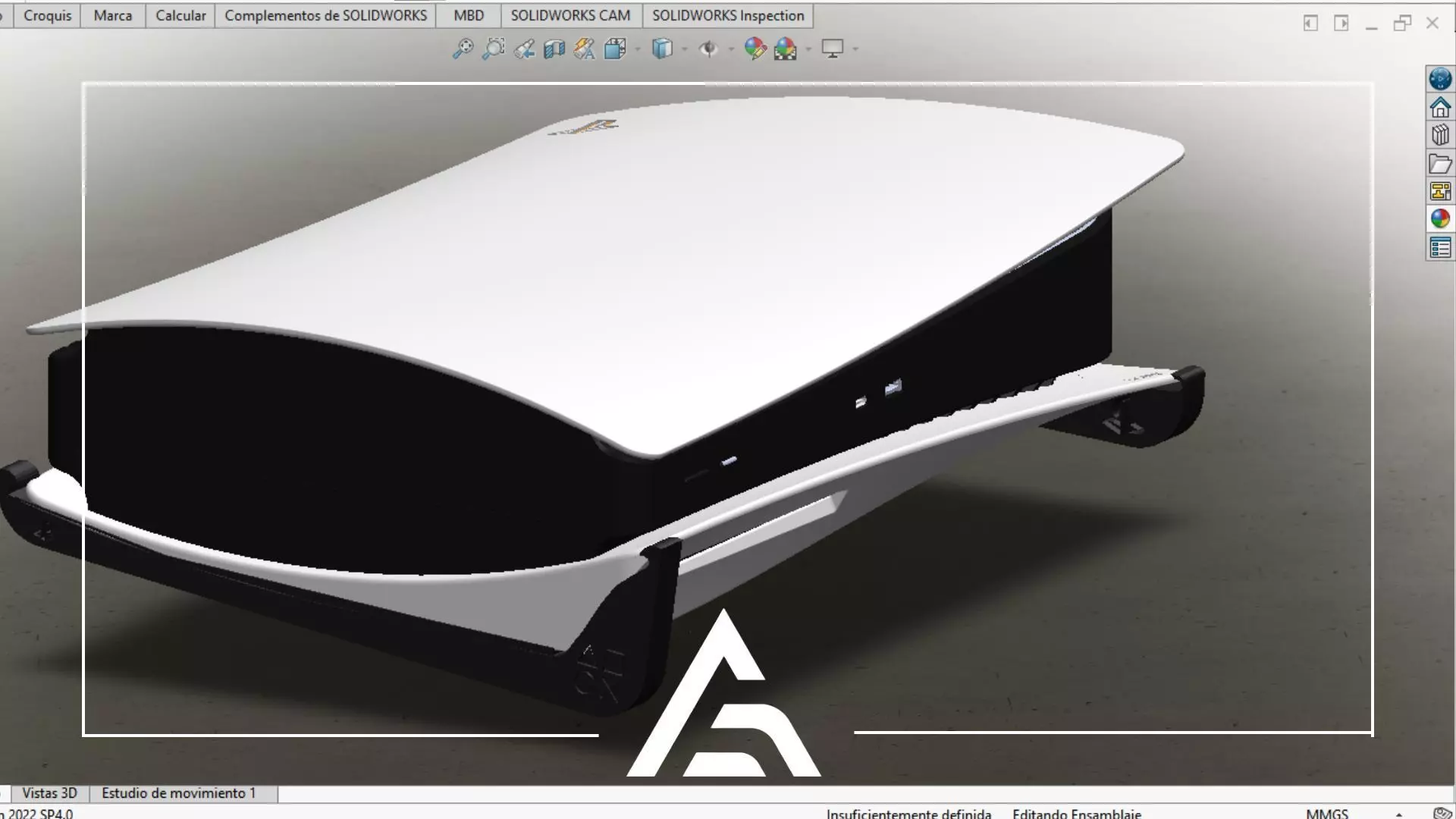Open the Dynamic Annotation Views icon
This screenshot has height=819, width=1456.
[585, 49]
